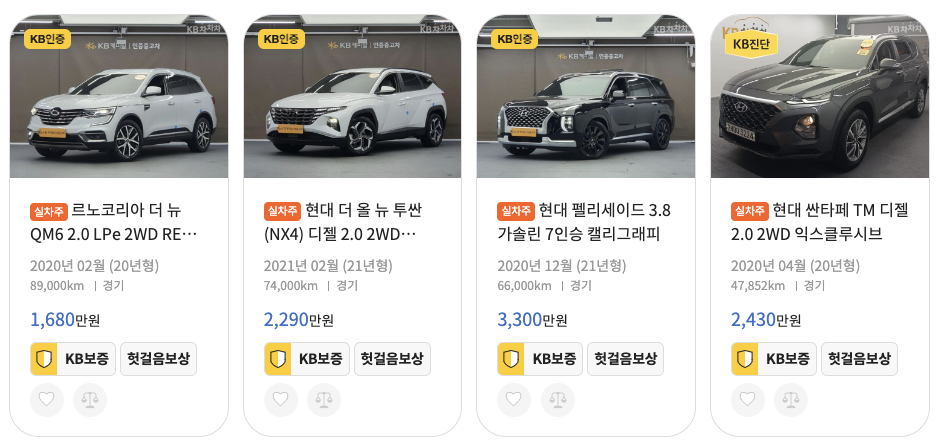Click KB보증 badge on Santa Fe card
Screen dimensions: 942x444
[x=774, y=359]
